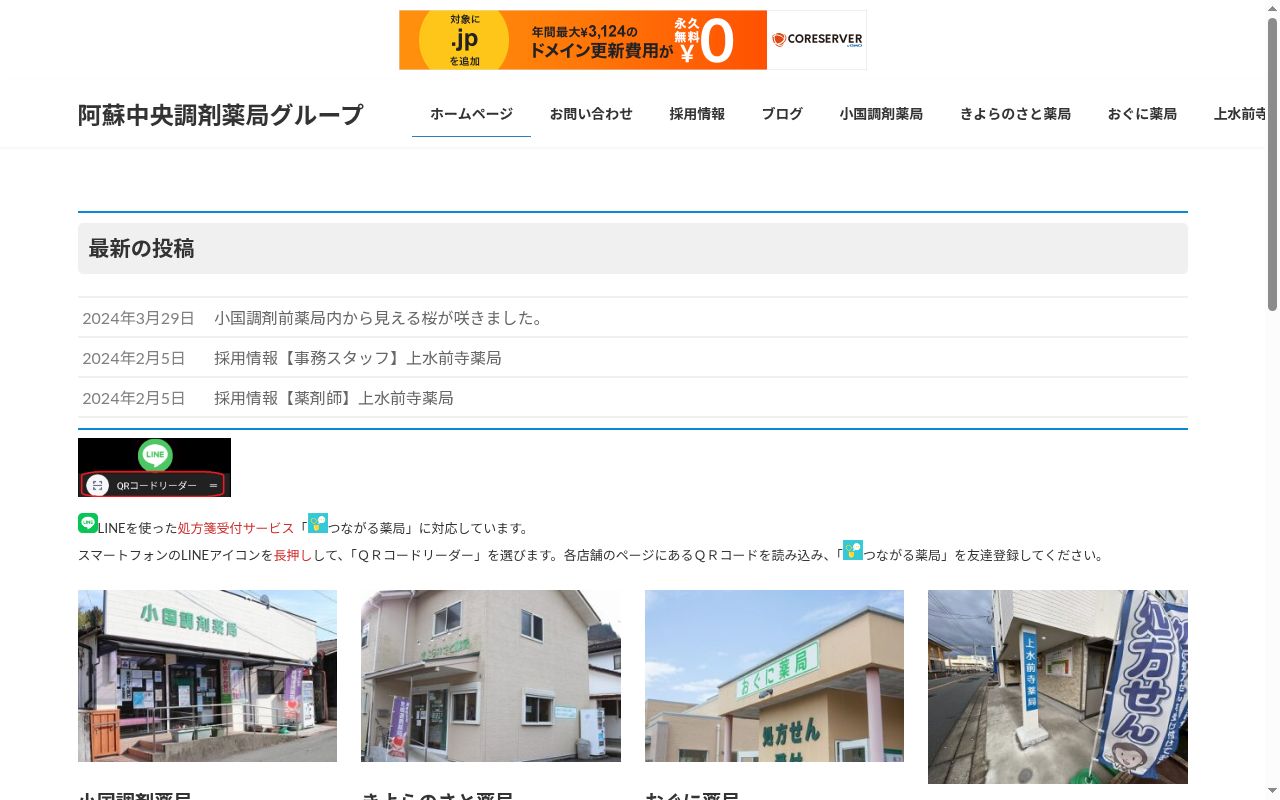
Task: Select 小国調剤薬局 in the top menu
Action: pos(881,114)
